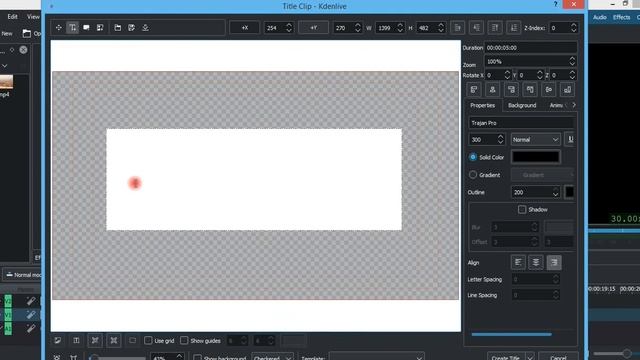The width and height of the screenshot is (640, 360).
Task: Click fourth icon in bottom canvas toolbar
Action: point(113,340)
